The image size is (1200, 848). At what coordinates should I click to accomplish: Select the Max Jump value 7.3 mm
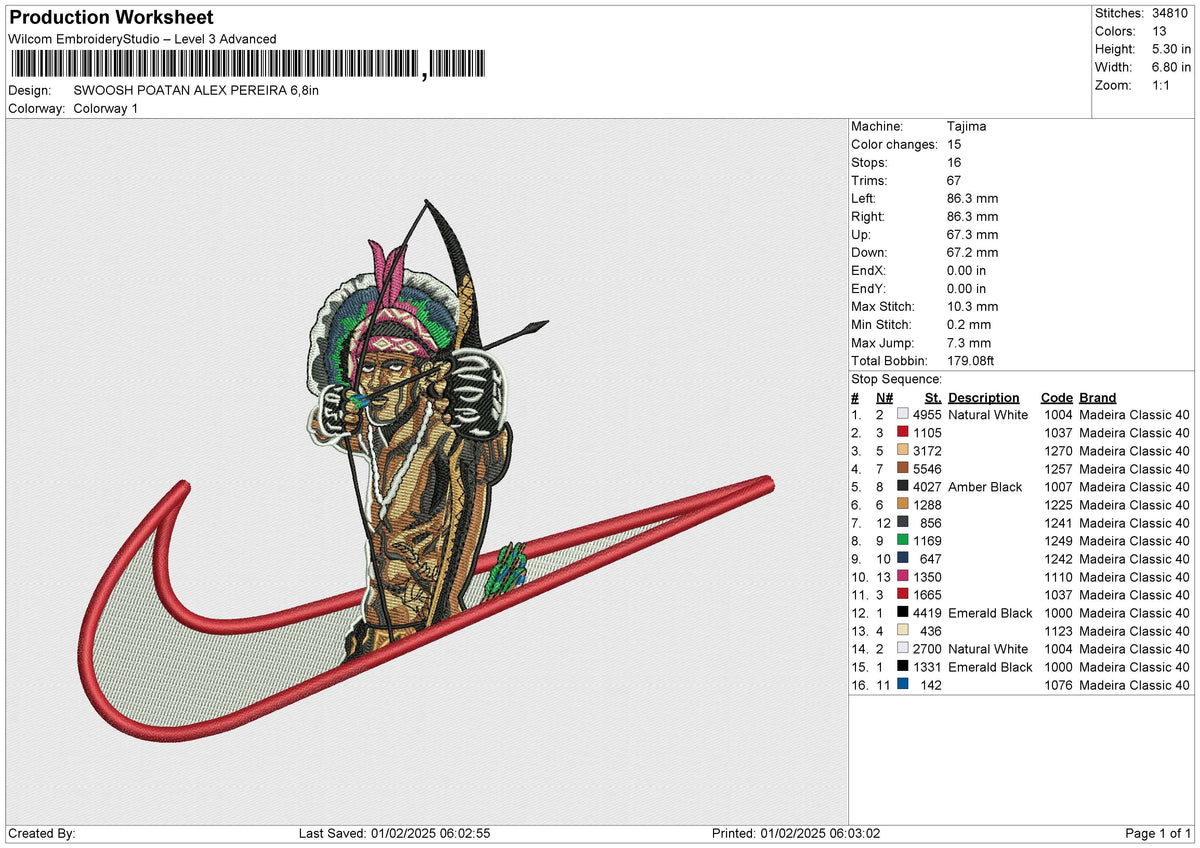(x=969, y=342)
